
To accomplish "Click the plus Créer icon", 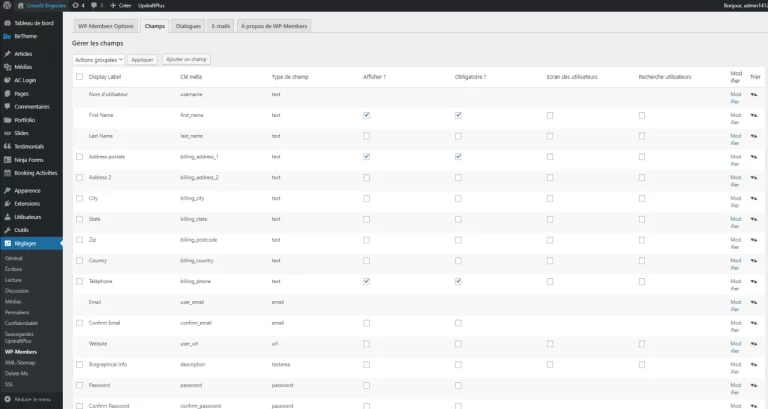I will tap(113, 5).
